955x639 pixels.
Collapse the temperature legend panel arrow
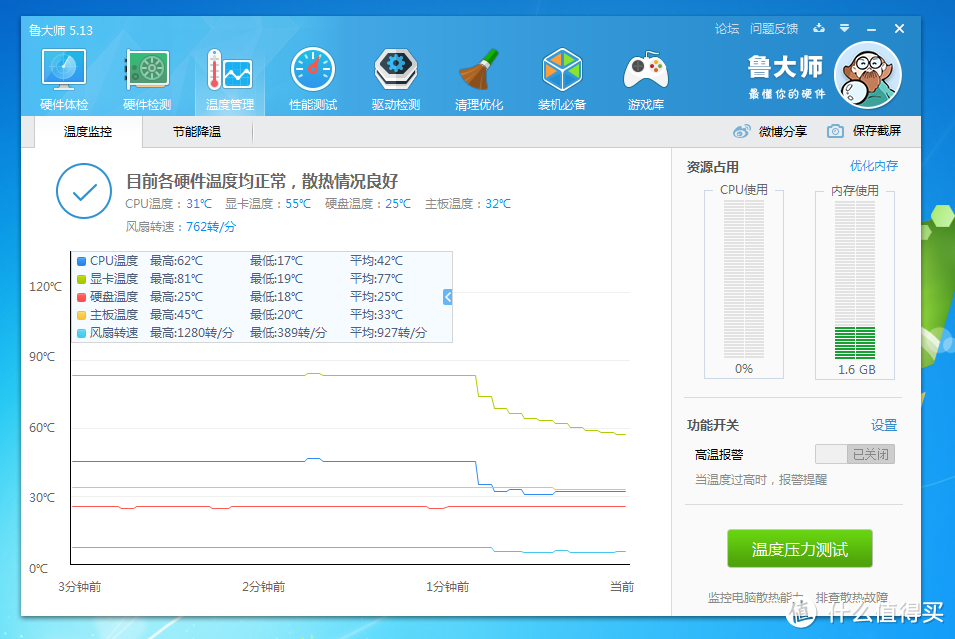pos(448,297)
